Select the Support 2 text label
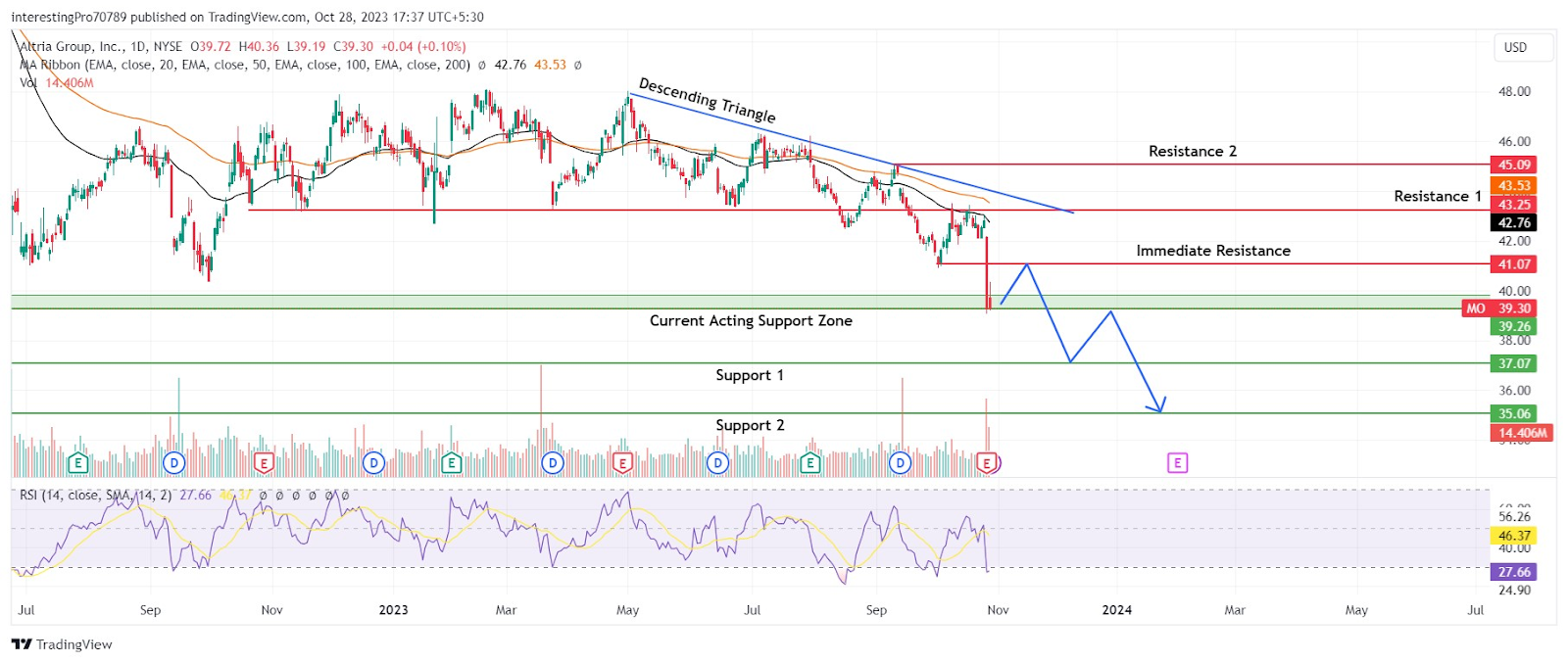Viewport: 1568px width, 663px height. click(750, 425)
